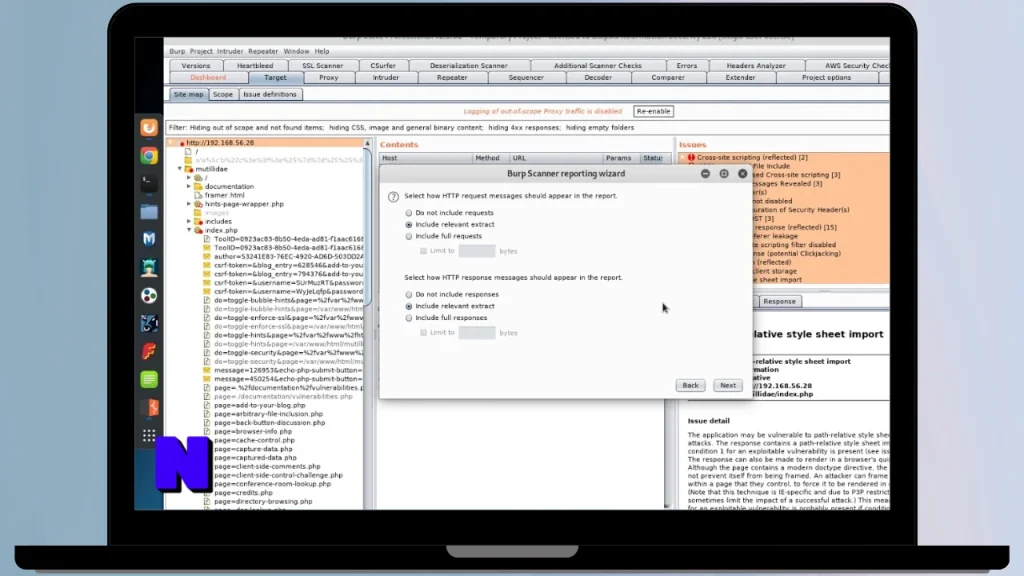Tick Limit to checkbox under responses
The width and height of the screenshot is (1024, 576).
(x=423, y=332)
